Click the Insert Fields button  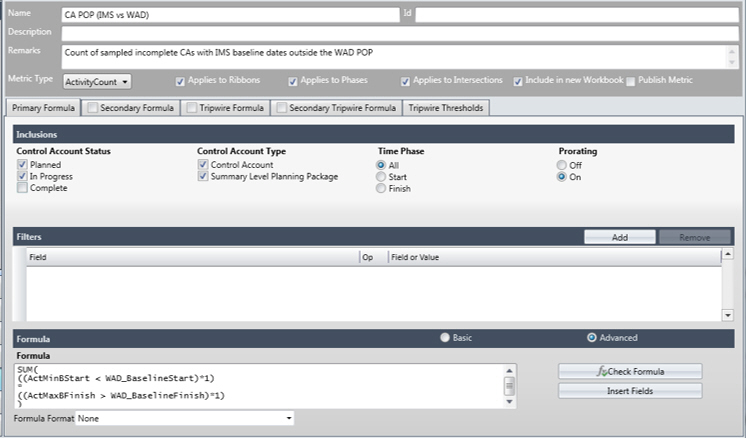click(630, 391)
